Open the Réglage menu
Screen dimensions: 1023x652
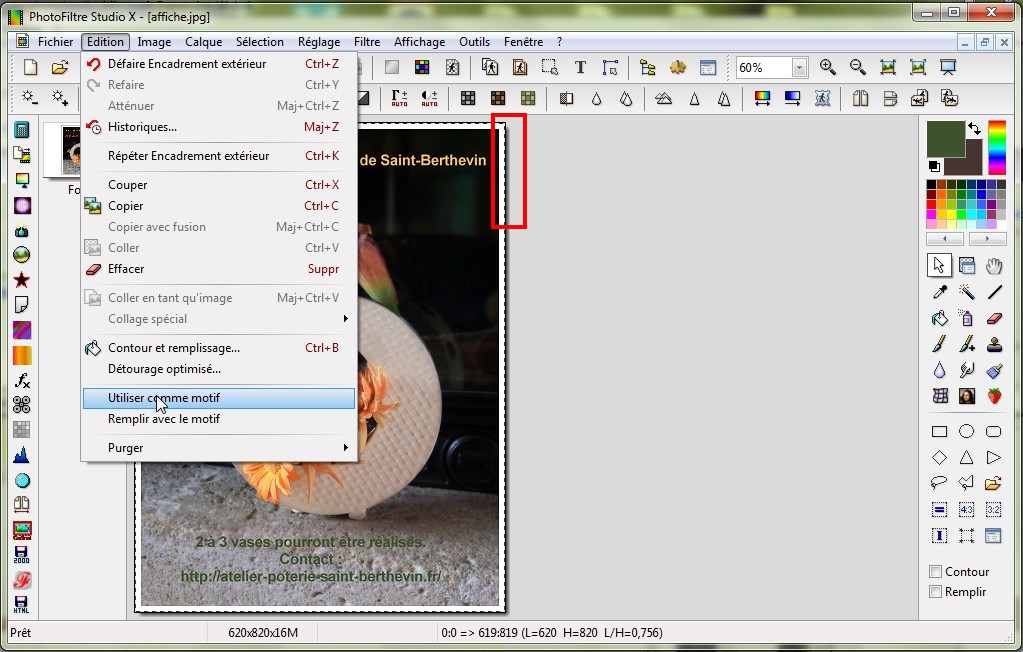click(x=319, y=42)
